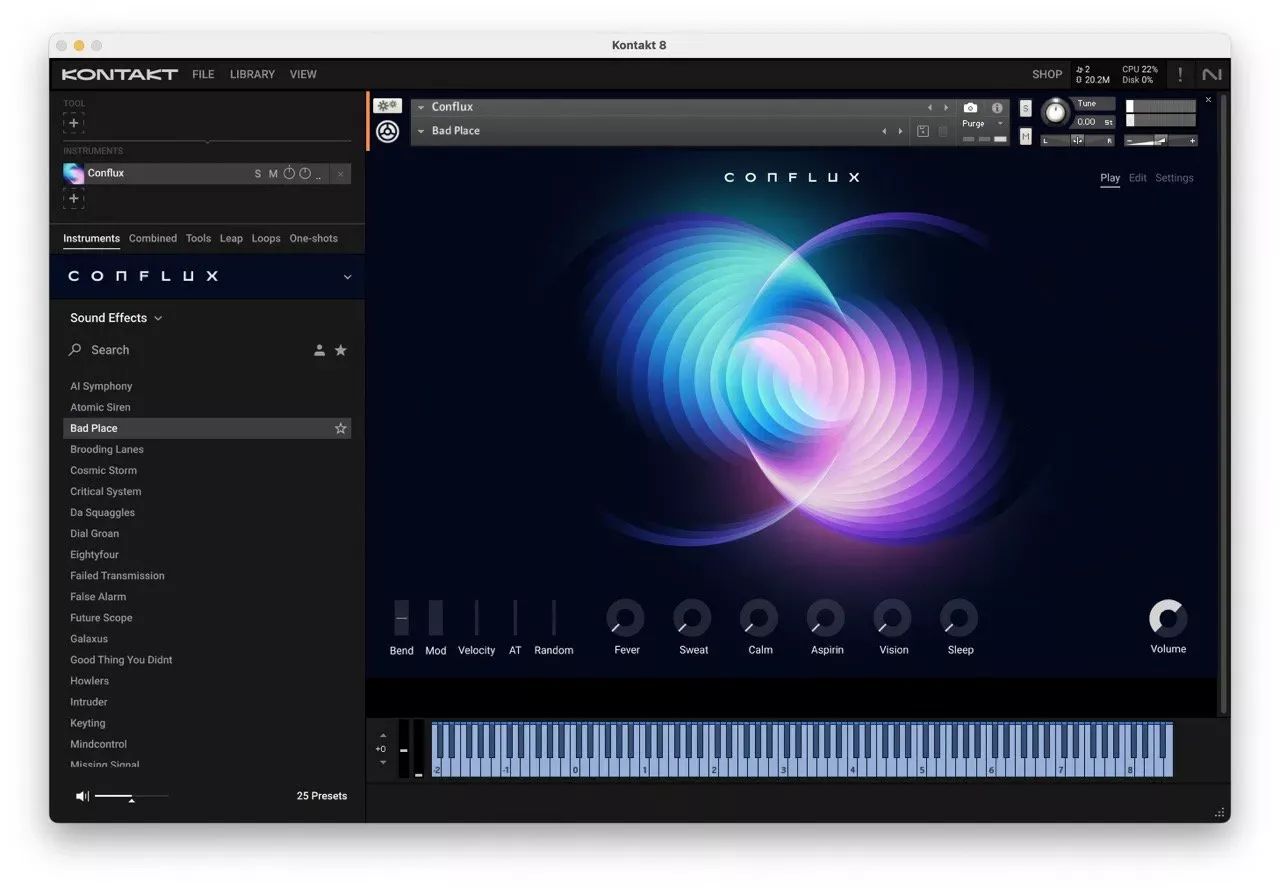Viewport: 1280px width, 888px height.
Task: Switch to the Combined browser tab
Action: click(x=153, y=238)
